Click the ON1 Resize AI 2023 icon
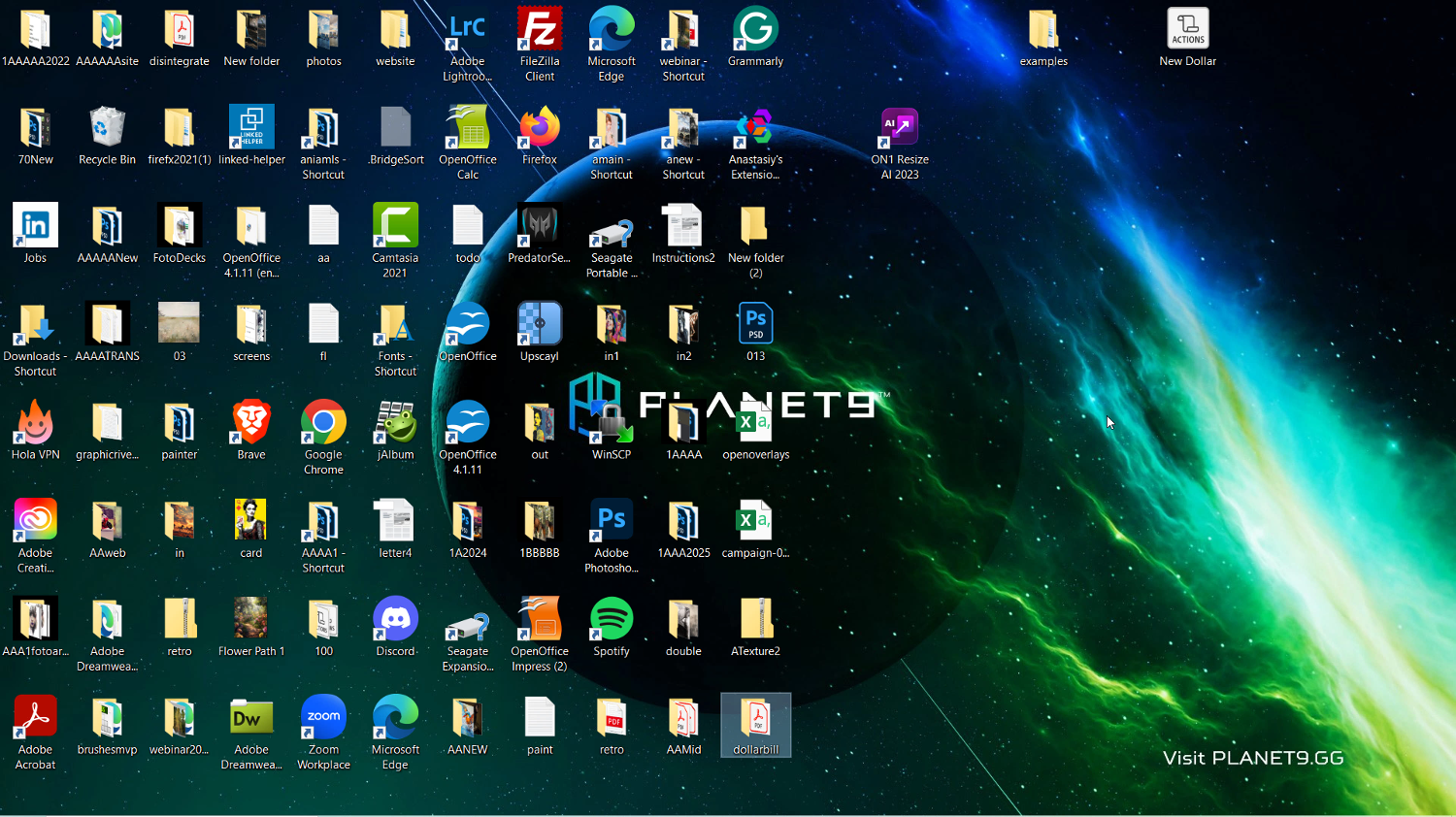1456x817 pixels. 899,129
